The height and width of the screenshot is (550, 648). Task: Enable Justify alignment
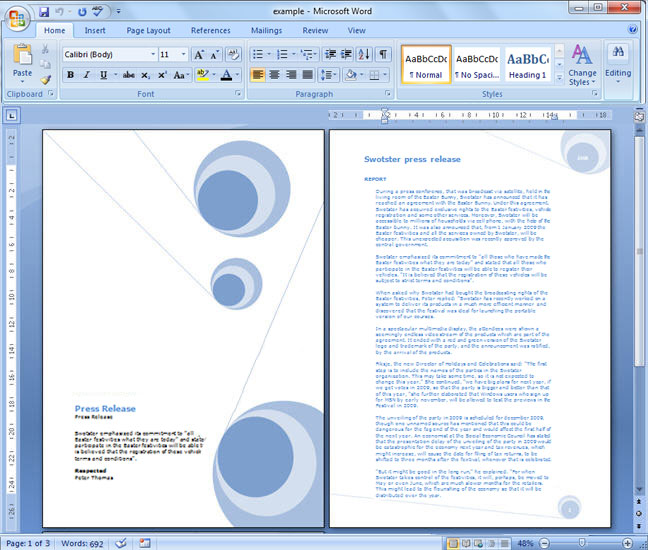(307, 75)
